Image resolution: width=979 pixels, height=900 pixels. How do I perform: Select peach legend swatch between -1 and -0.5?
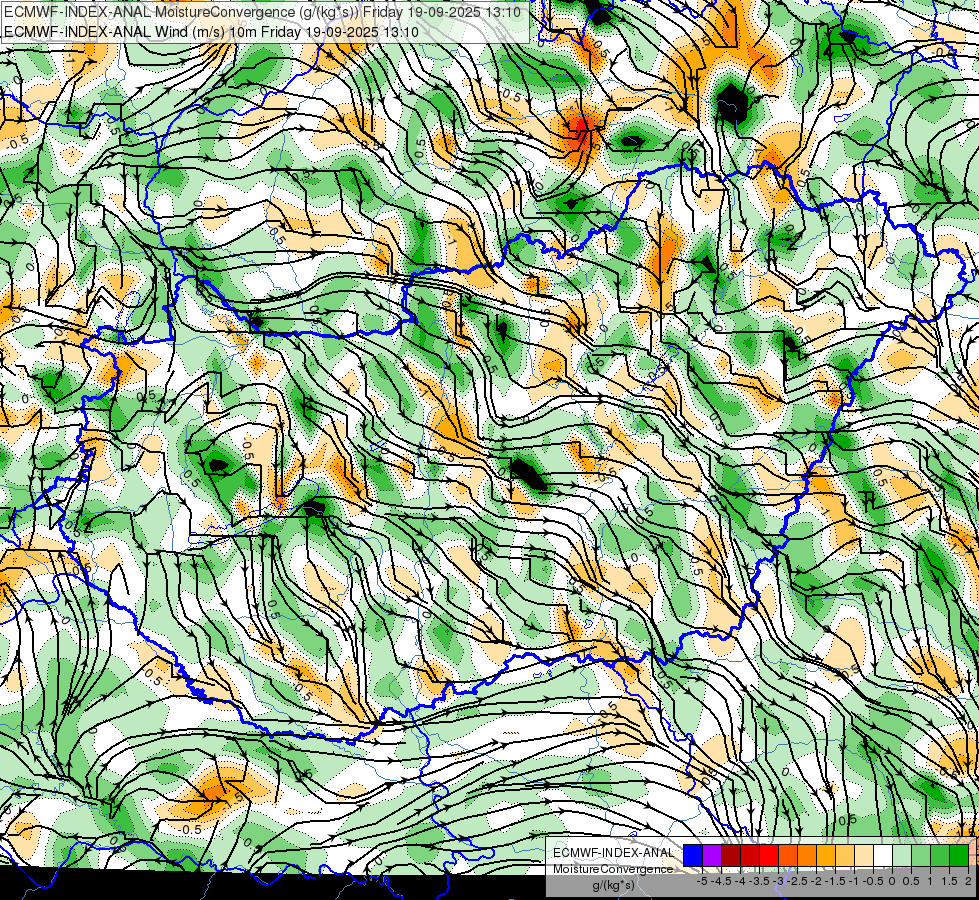(x=864, y=855)
